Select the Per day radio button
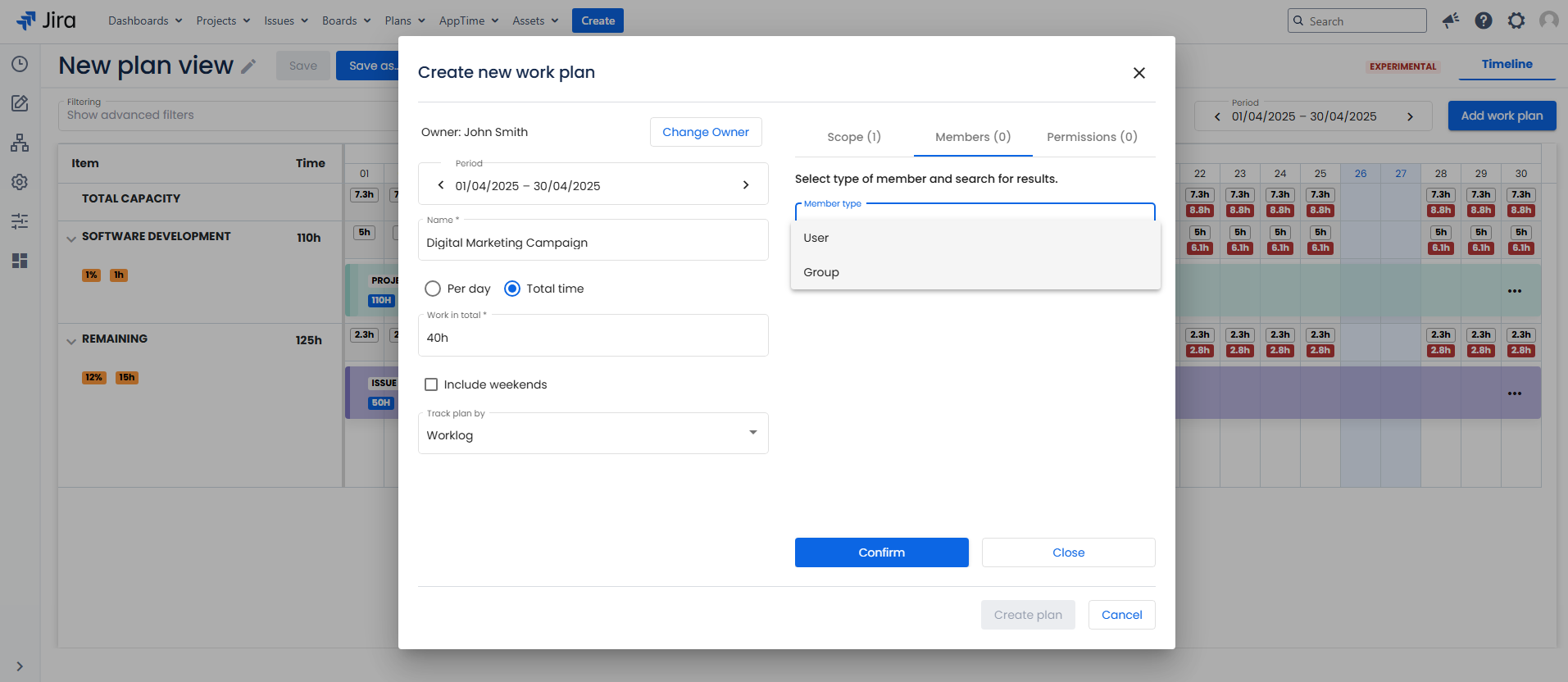 (433, 289)
